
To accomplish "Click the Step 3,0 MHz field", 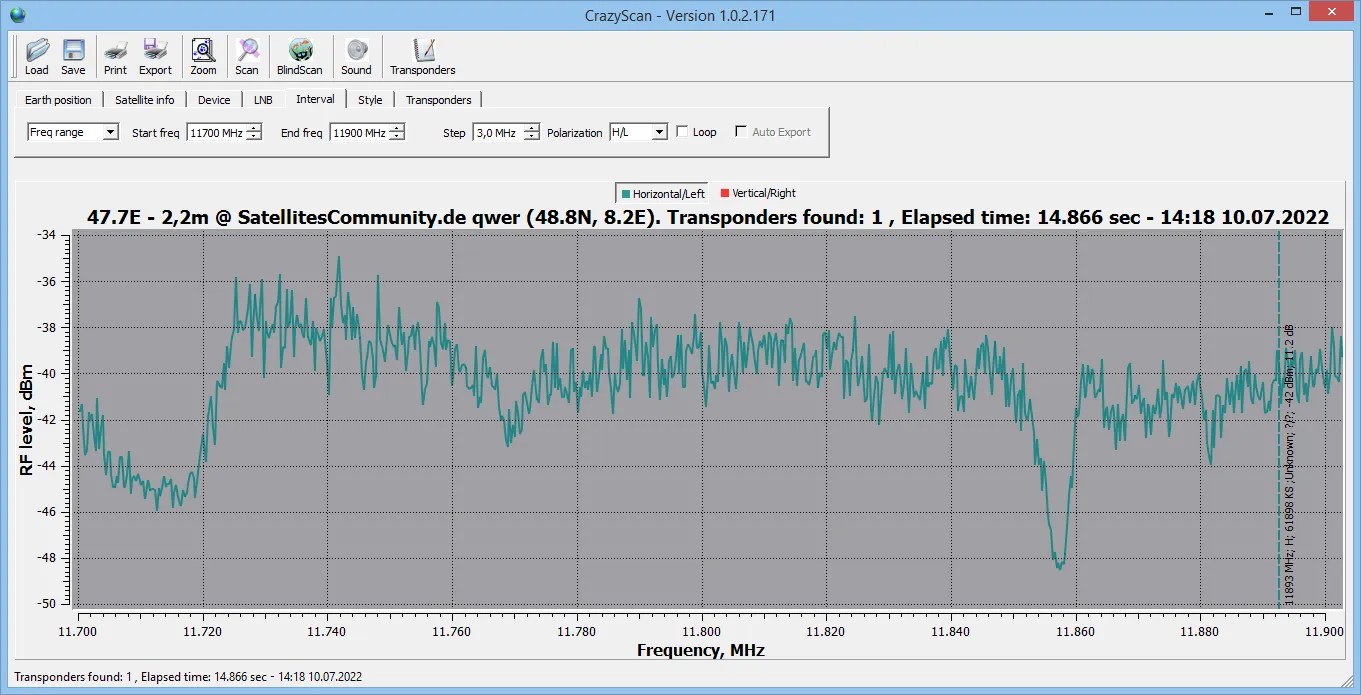I will pyautogui.click(x=498, y=132).
